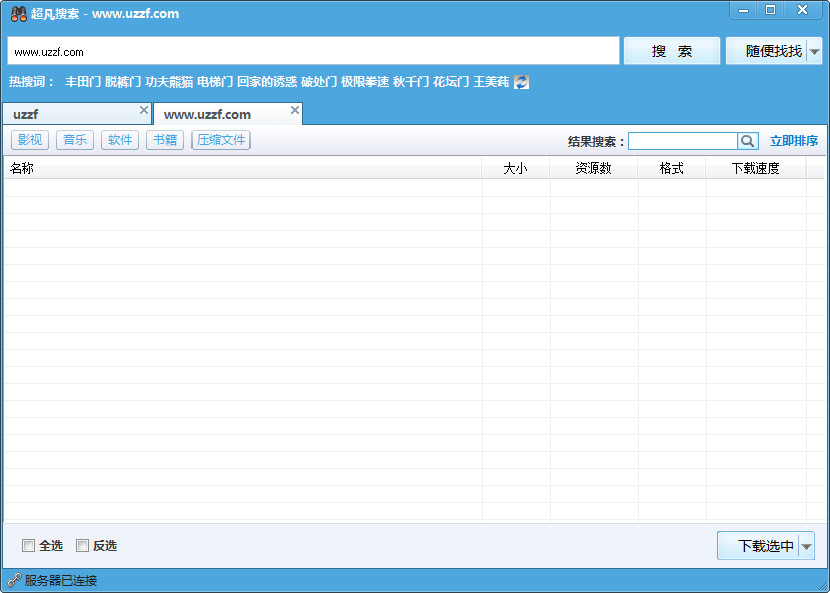Screen dimensions: 830x593
Task: Sort by the 格式 column header
Action: click(672, 168)
